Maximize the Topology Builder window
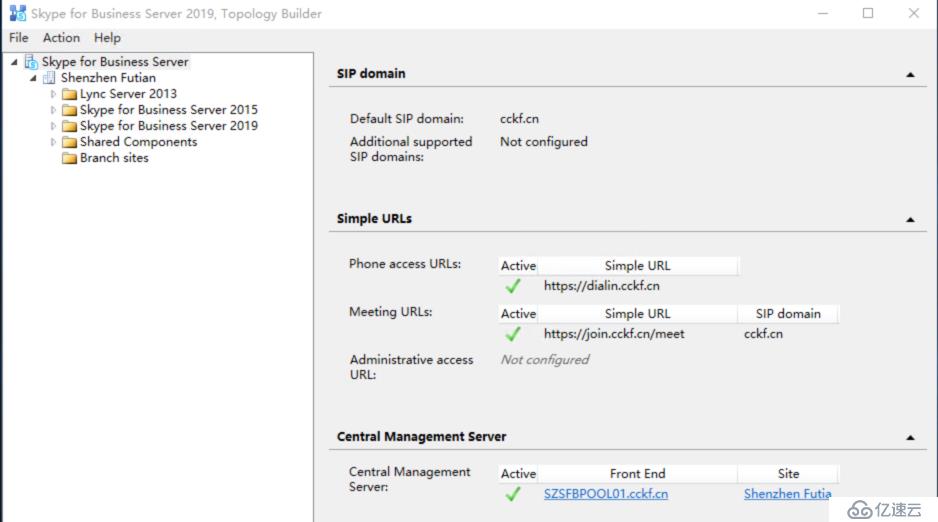The image size is (938, 522). click(x=868, y=13)
